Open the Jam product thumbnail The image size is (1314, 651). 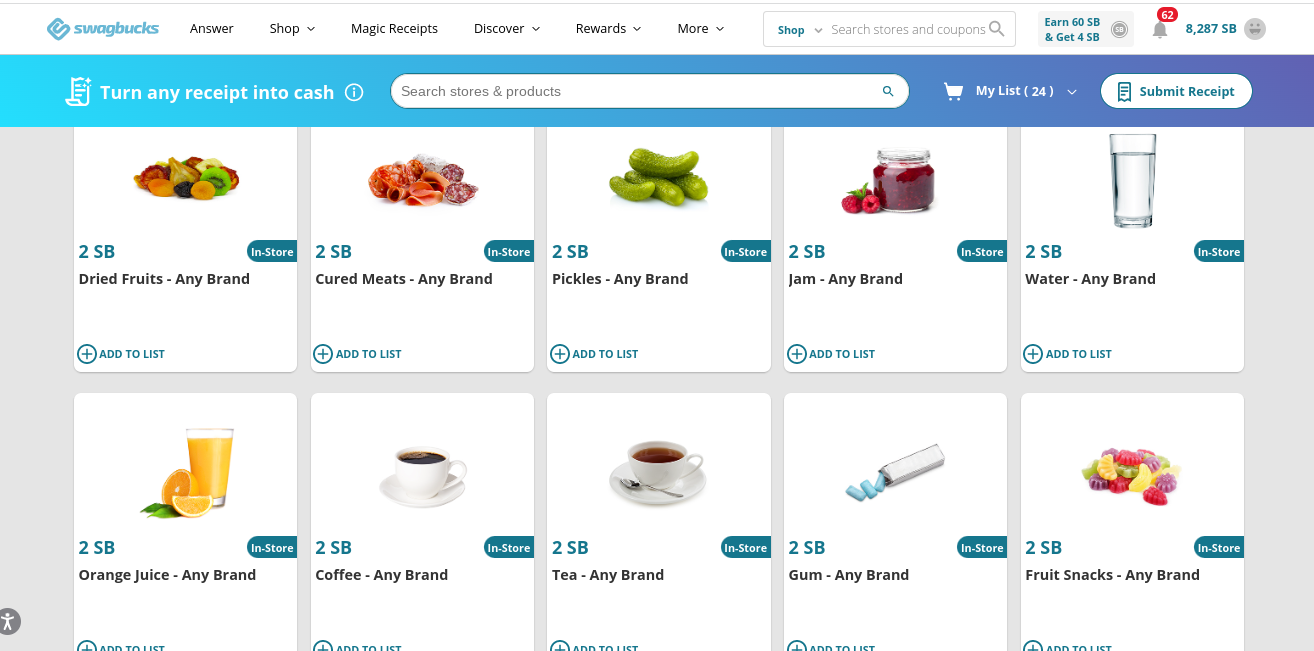(889, 181)
